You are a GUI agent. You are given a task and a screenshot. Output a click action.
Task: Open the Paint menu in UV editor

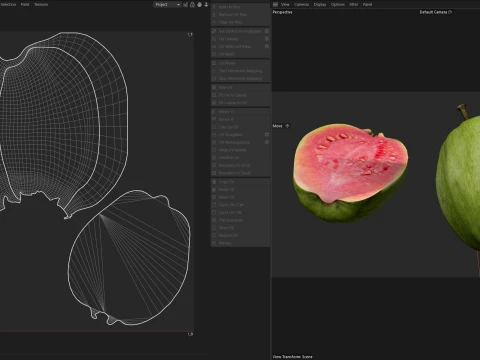(x=25, y=5)
